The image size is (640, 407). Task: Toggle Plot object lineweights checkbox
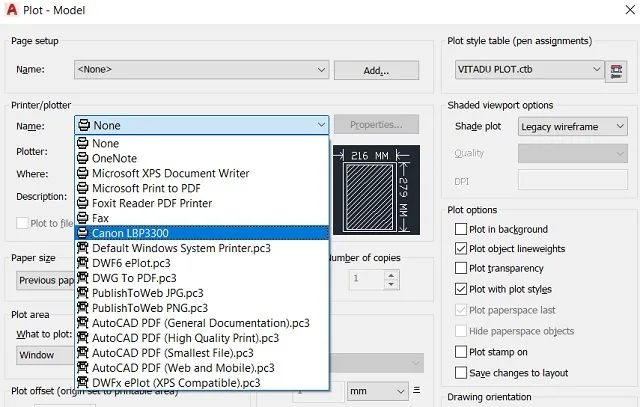click(x=461, y=249)
